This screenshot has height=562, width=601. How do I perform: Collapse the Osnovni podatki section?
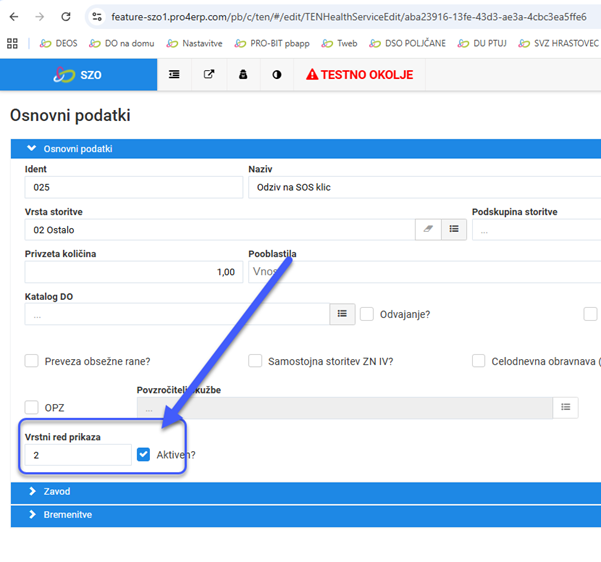point(305,149)
